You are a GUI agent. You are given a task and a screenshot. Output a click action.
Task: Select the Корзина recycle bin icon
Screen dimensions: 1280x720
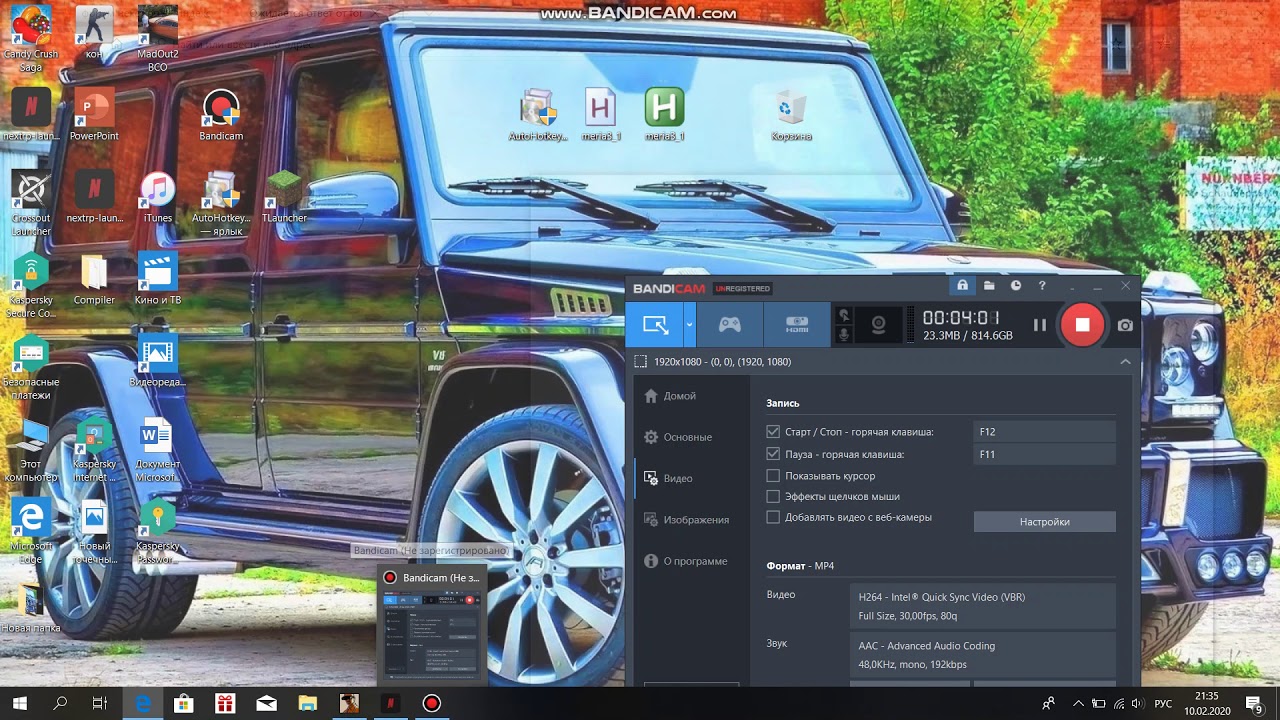pos(791,115)
